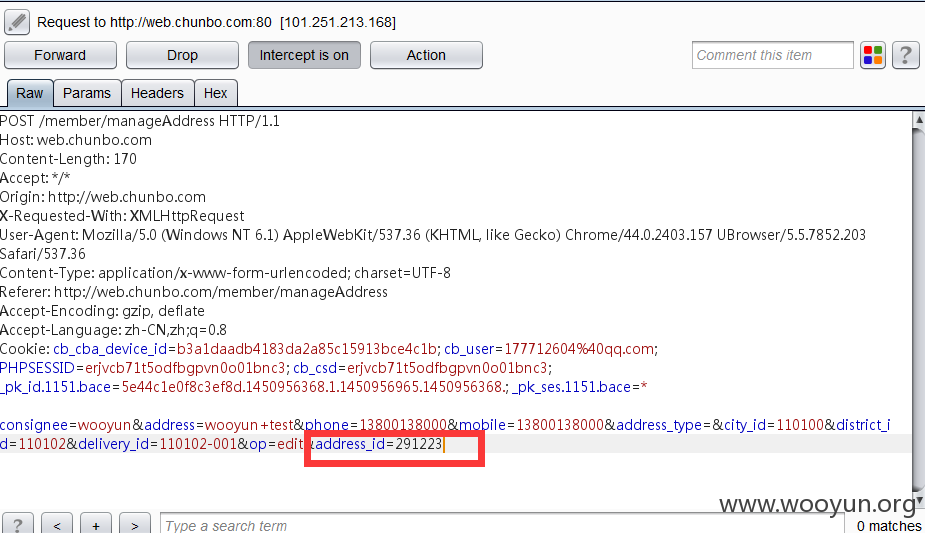Forward the intercepted request
This screenshot has height=533, width=925.
[60, 55]
